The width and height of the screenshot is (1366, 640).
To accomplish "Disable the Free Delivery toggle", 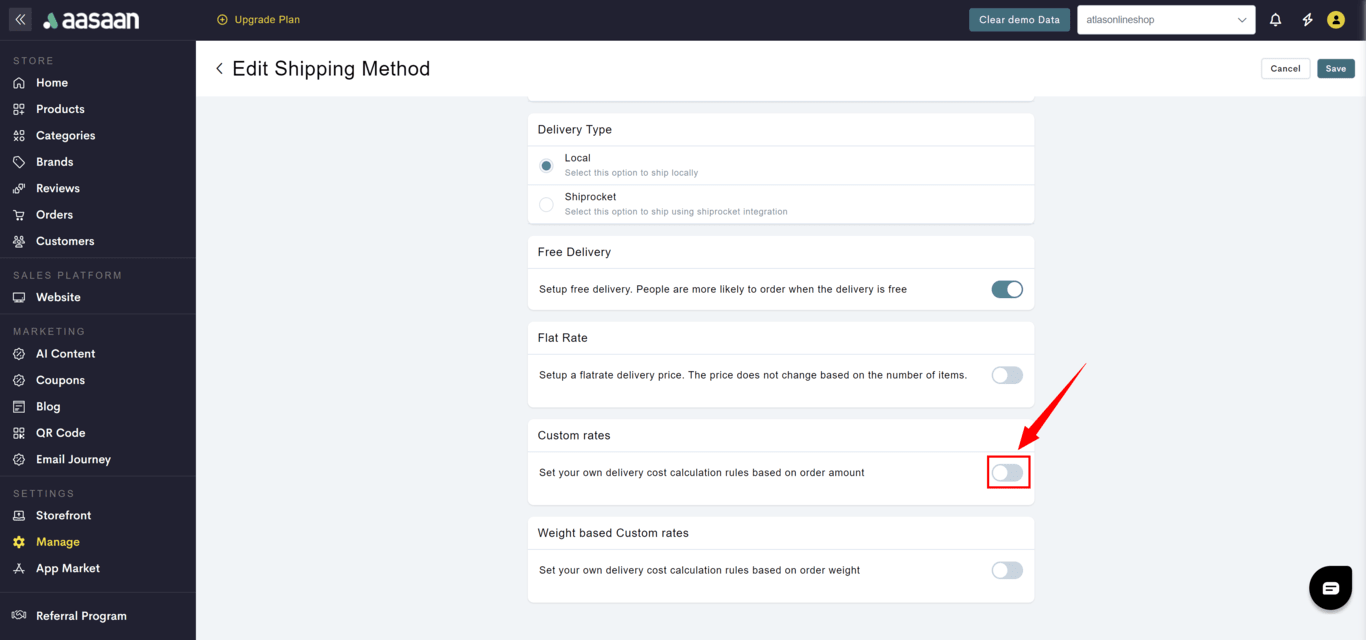I will coord(1007,289).
